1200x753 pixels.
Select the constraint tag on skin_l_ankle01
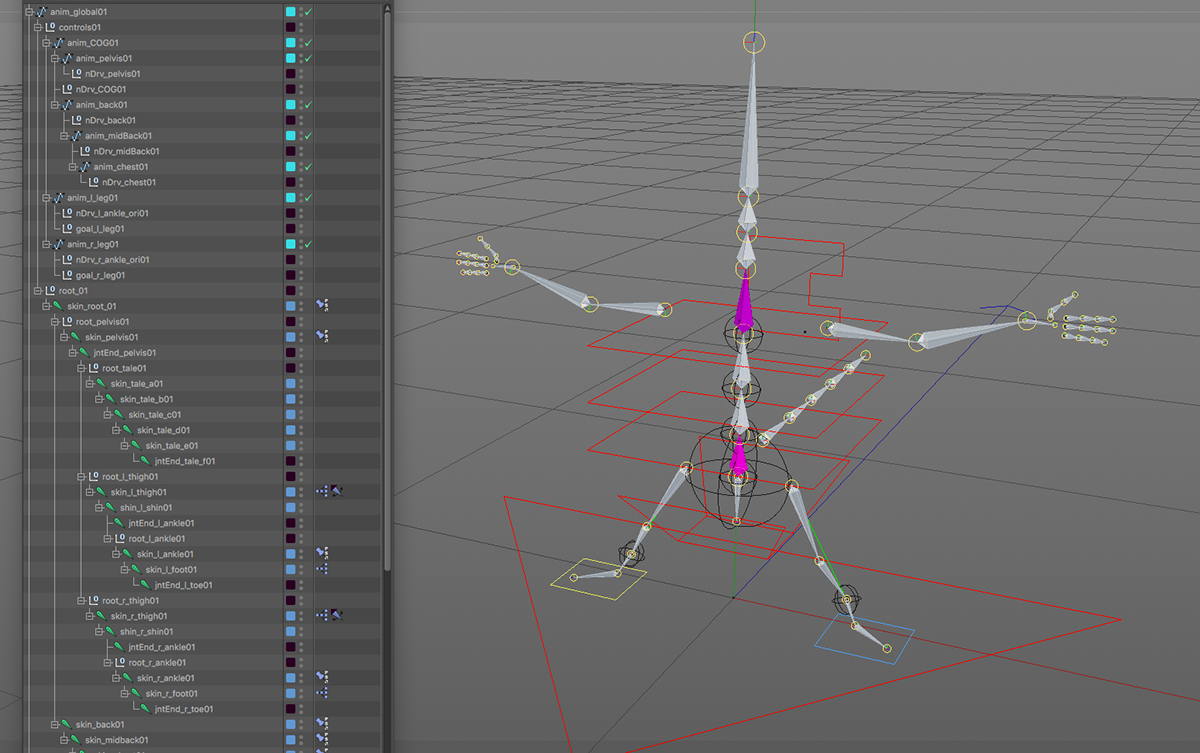[x=322, y=554]
